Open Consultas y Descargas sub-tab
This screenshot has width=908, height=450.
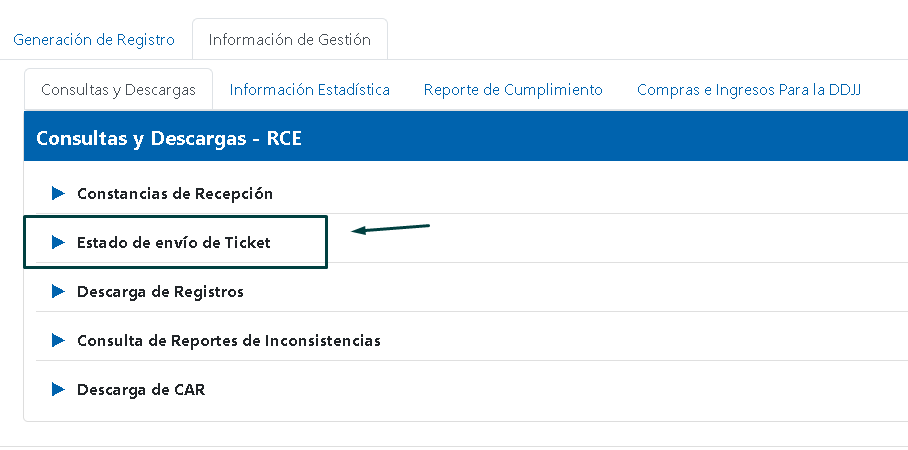click(118, 89)
